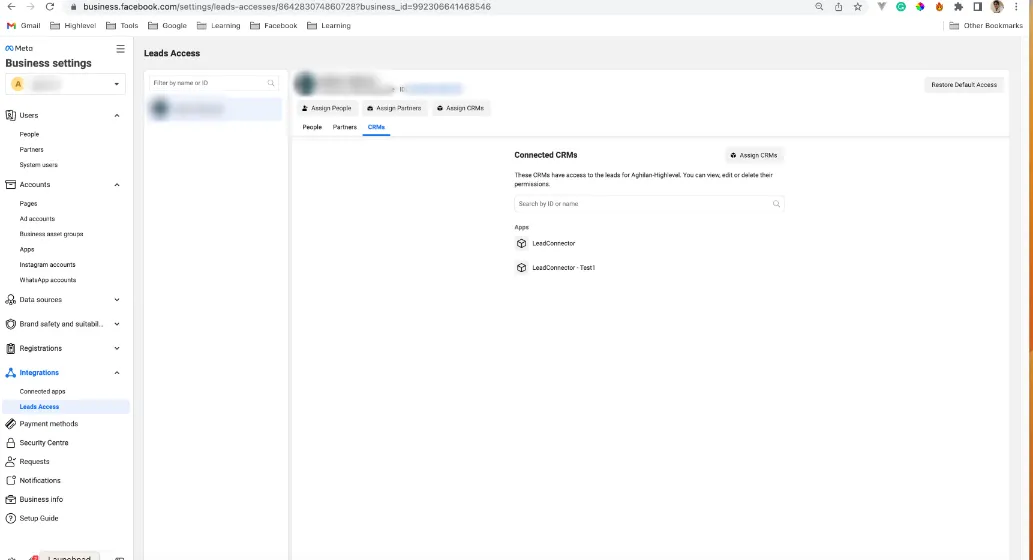Open Partners in sidebar
1033x560 pixels.
pos(32,150)
